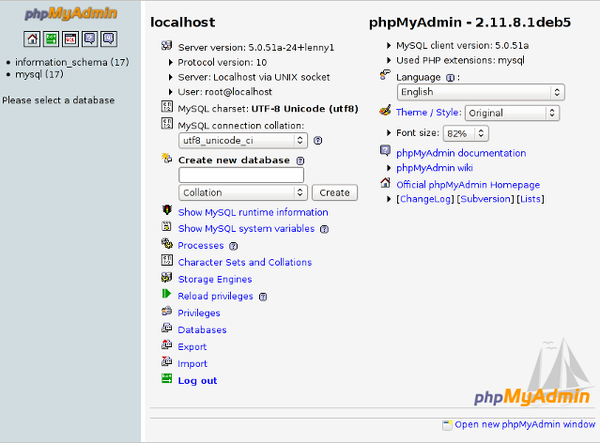Click the Import icon
This screenshot has height=443, width=600.
tap(166, 362)
